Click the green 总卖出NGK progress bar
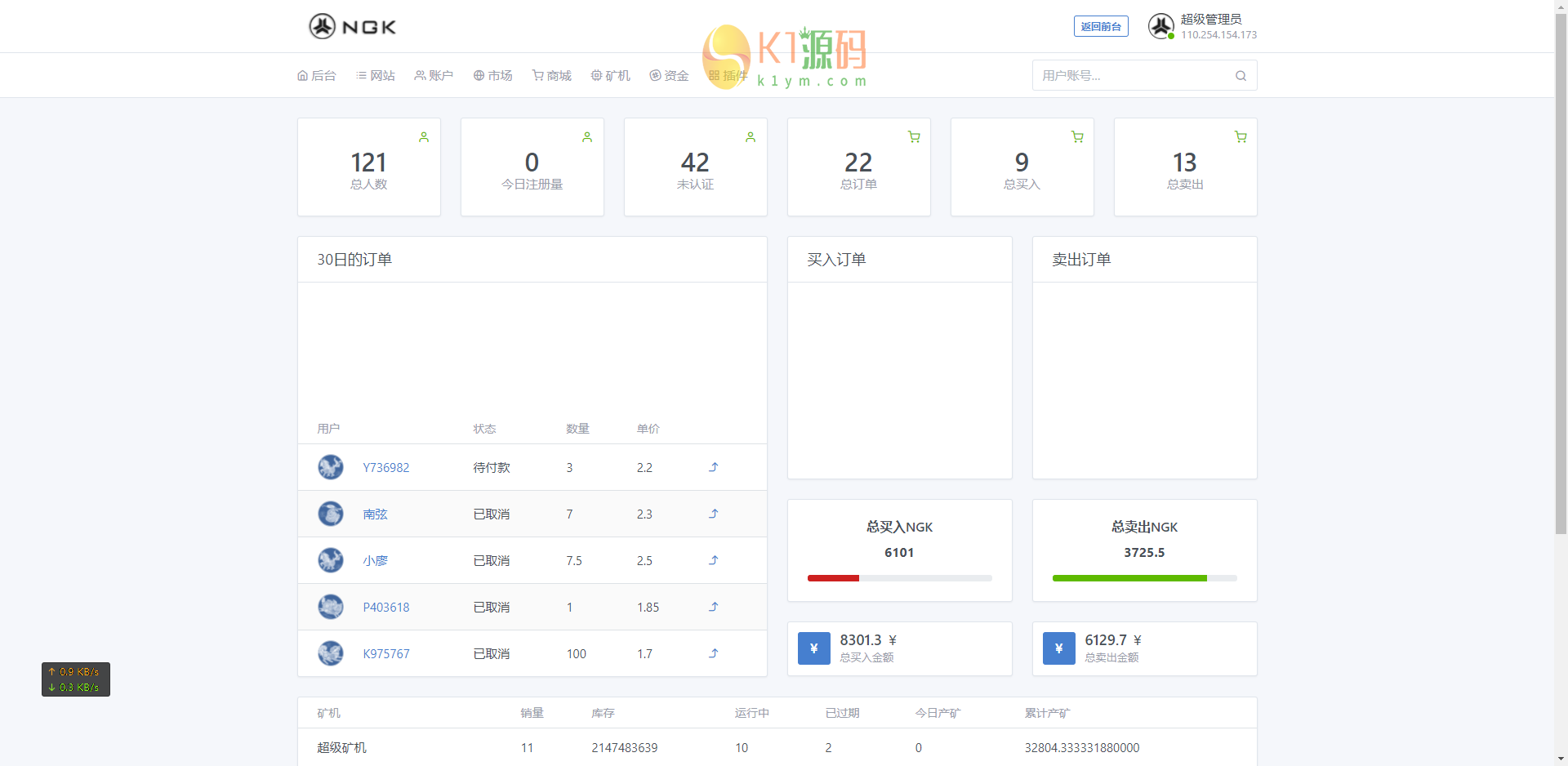The image size is (1568, 766). point(1129,578)
